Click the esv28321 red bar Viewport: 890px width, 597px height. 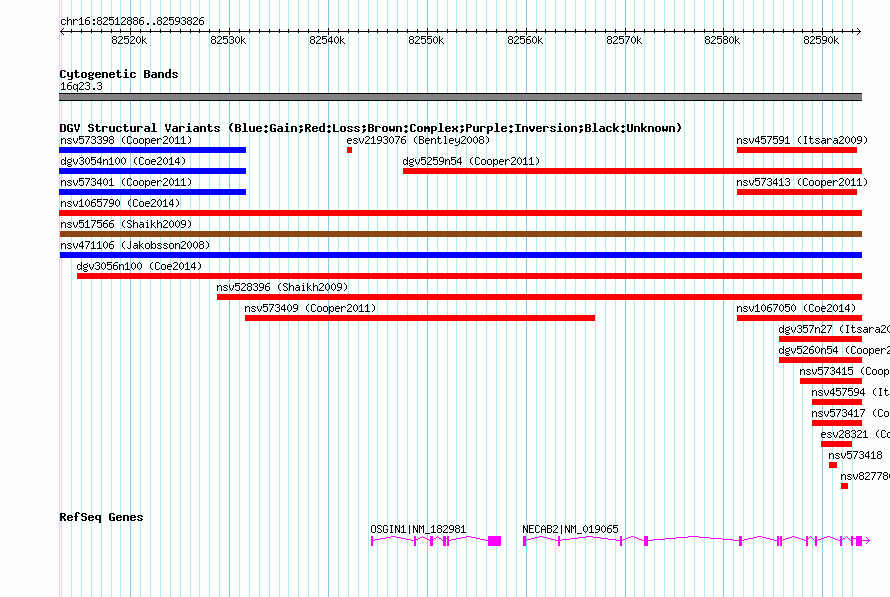[x=837, y=444]
